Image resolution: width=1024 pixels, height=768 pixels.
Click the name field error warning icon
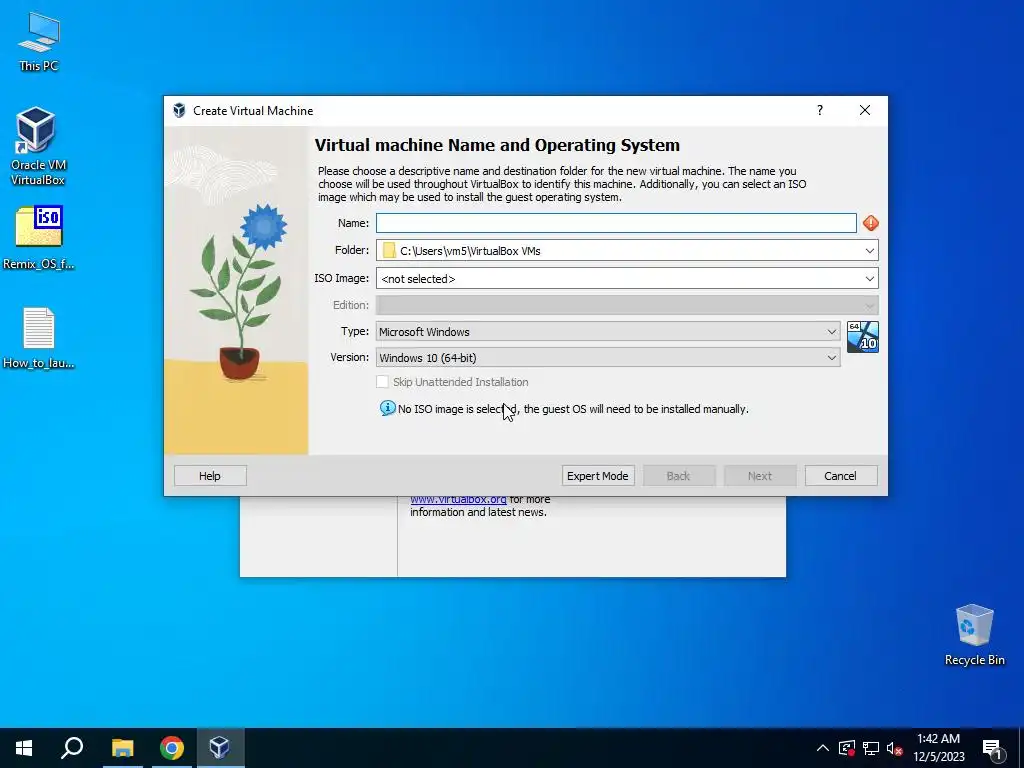(x=871, y=223)
